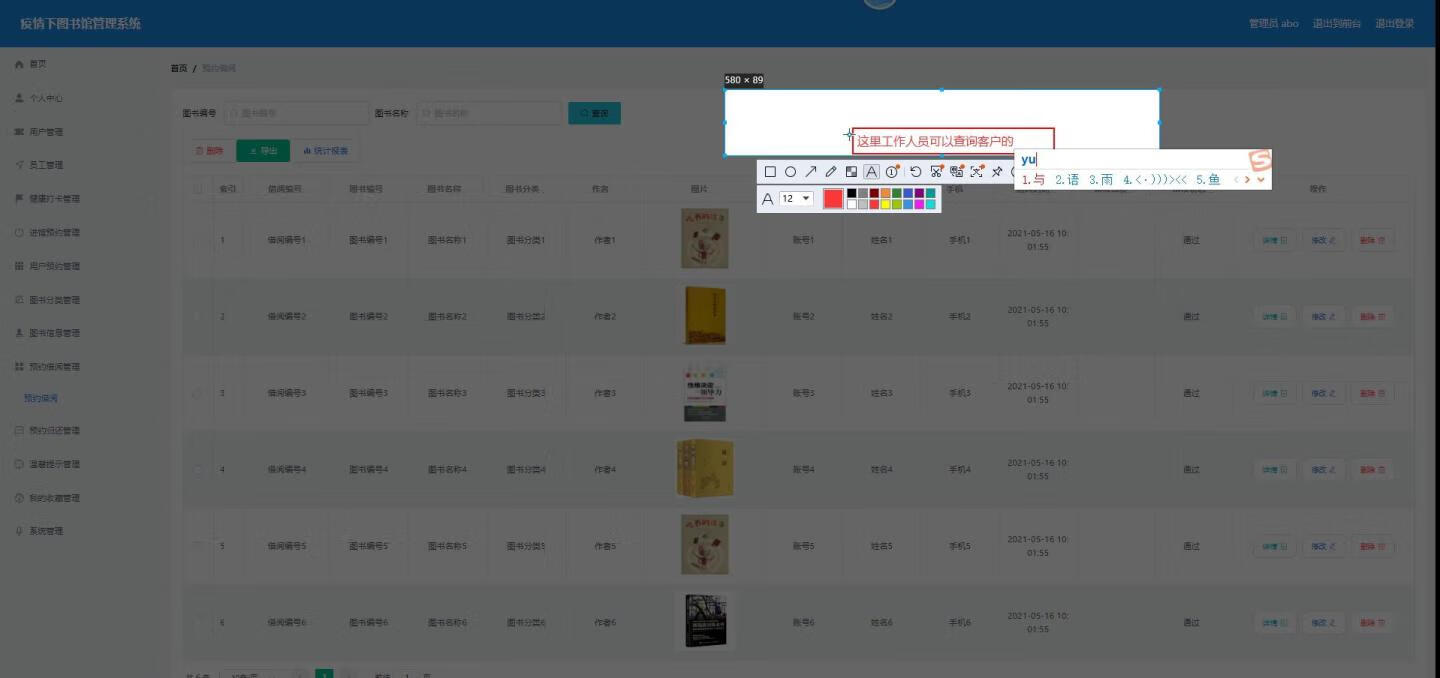Click 删除 button for row 账号3
Image resolution: width=1440 pixels, height=678 pixels.
[1372, 393]
